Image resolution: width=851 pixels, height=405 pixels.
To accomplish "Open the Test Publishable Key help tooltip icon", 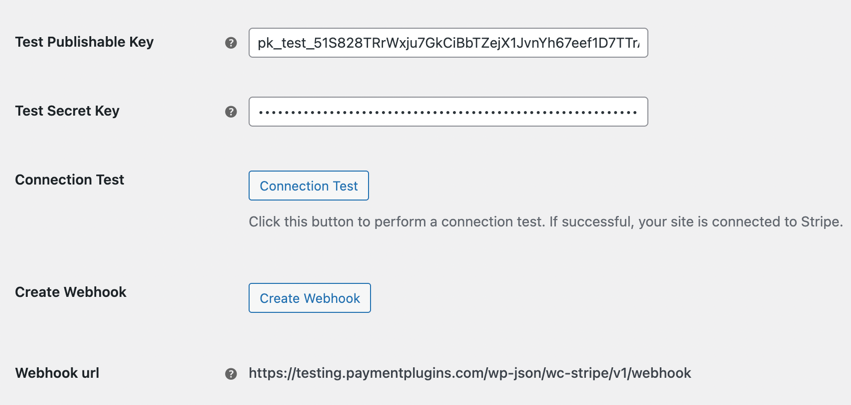I will click(x=231, y=43).
